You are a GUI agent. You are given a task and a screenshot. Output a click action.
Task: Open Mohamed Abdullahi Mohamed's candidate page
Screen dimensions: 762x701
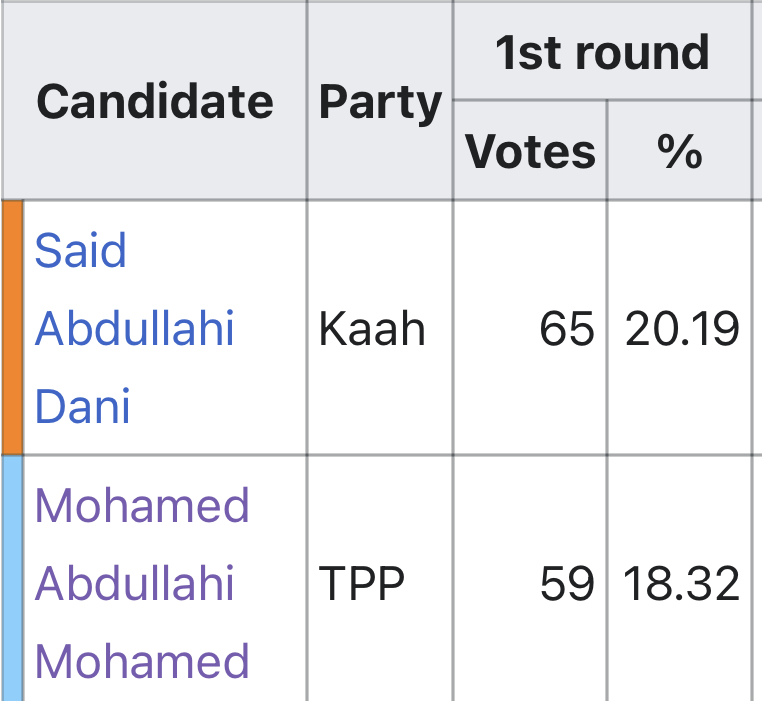point(142,583)
